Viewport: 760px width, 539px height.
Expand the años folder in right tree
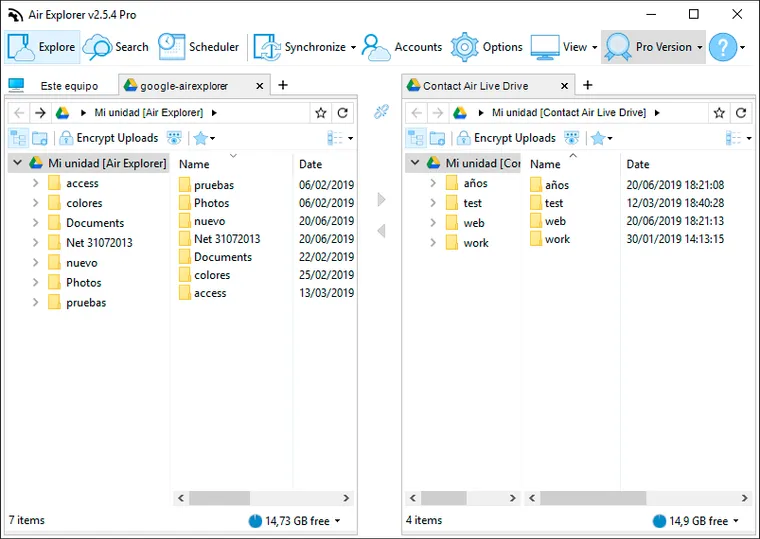point(433,183)
